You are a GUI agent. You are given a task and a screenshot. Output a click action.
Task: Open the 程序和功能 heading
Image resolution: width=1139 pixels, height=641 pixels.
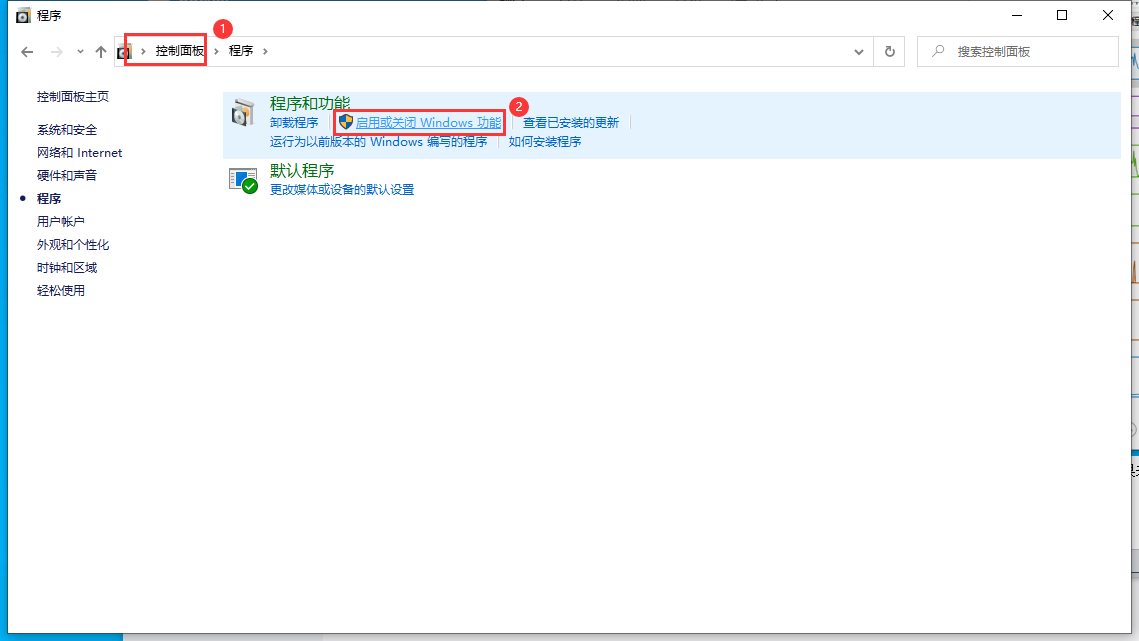pyautogui.click(x=309, y=103)
